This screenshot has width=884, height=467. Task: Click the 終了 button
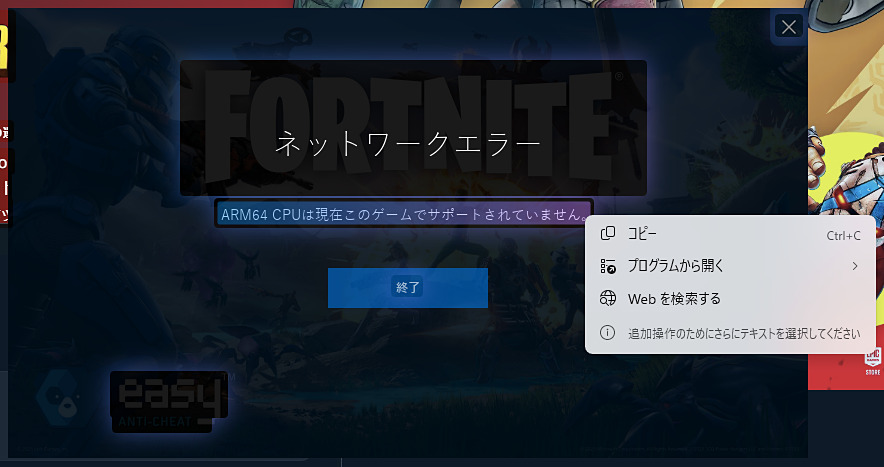pos(408,288)
